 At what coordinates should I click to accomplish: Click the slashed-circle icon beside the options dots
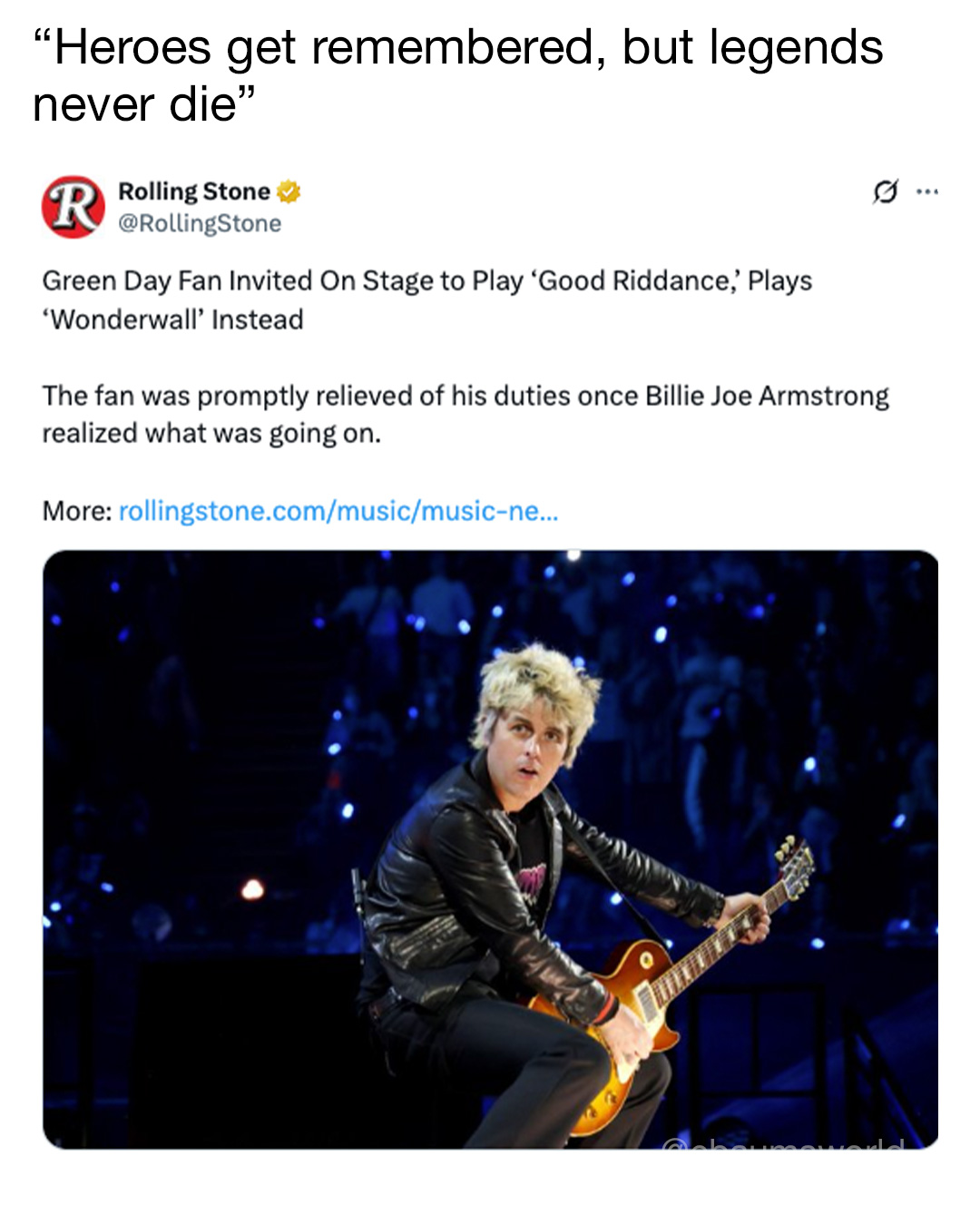point(885,191)
